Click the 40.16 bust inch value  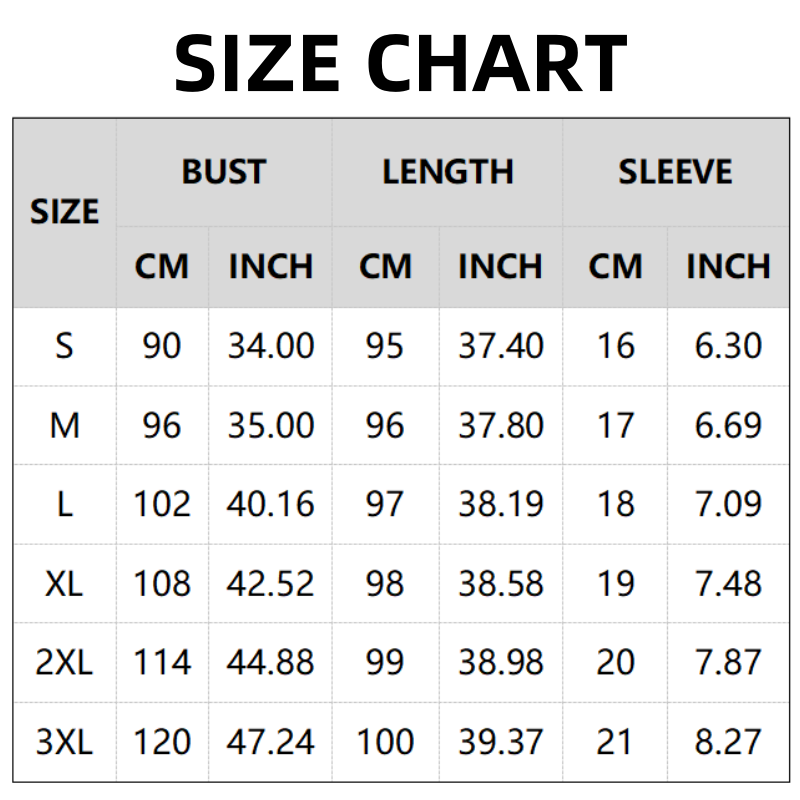[x=270, y=504]
